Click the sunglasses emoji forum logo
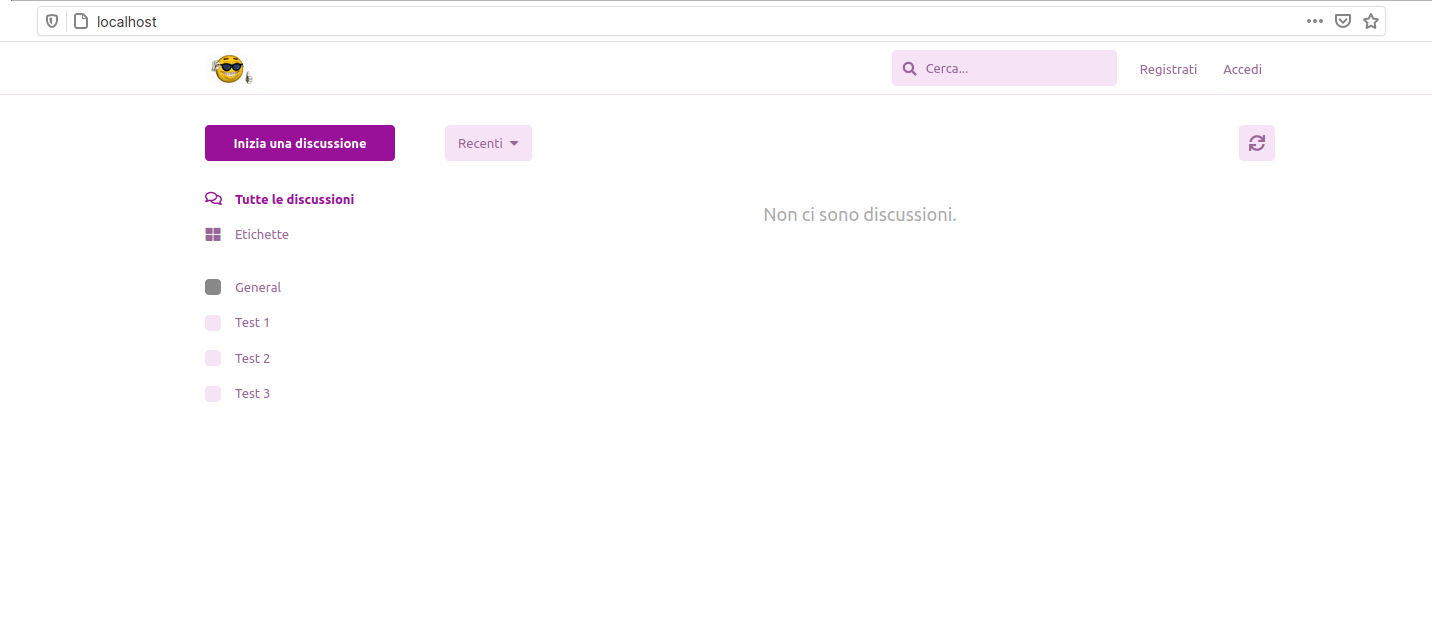 231,69
